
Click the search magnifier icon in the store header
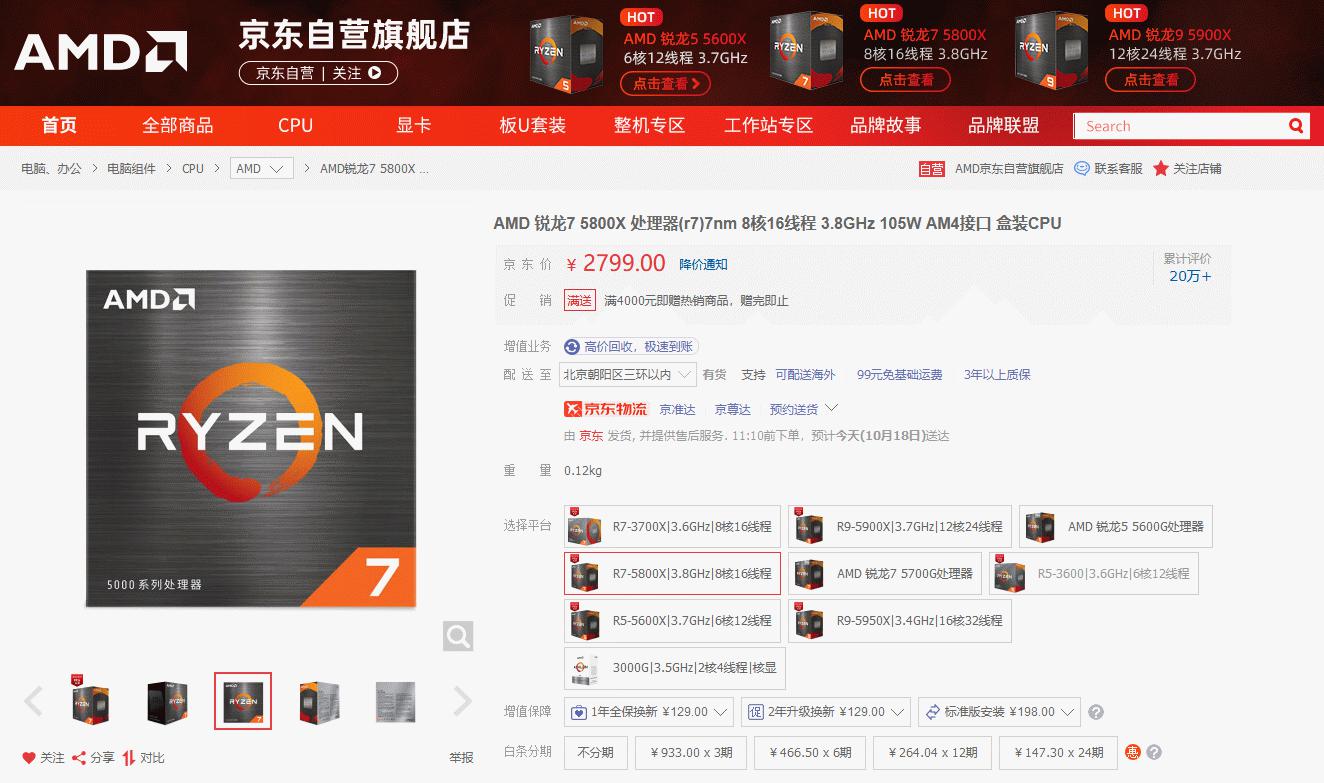(x=1296, y=126)
